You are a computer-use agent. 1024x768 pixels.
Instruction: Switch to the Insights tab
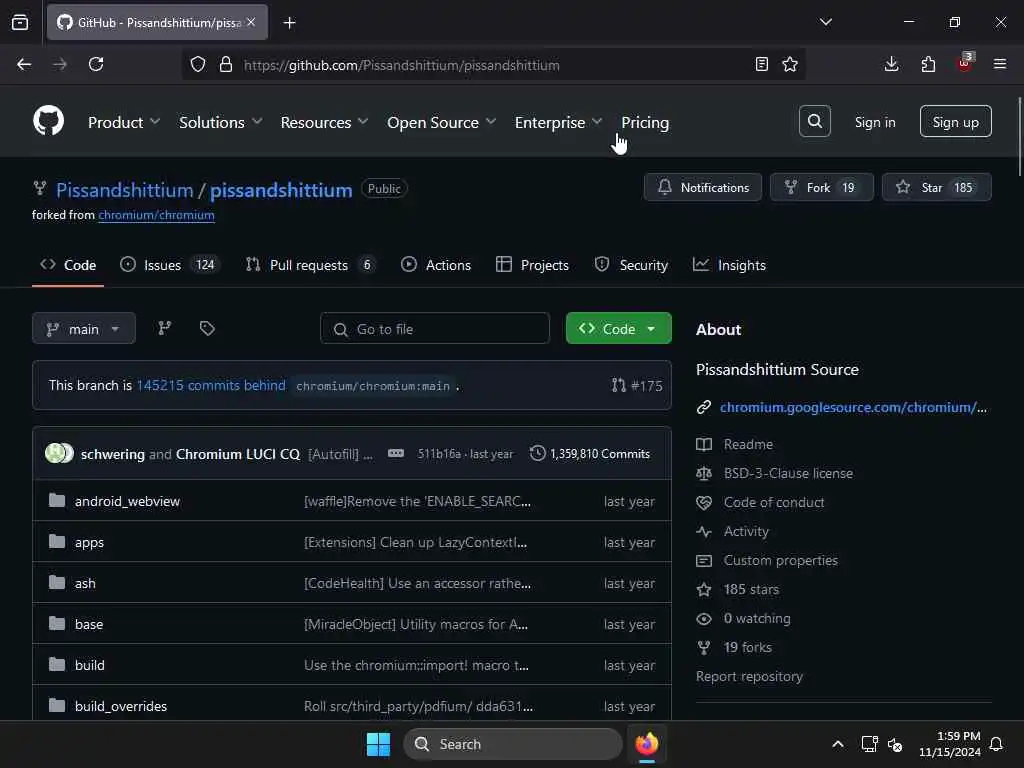[729, 265]
